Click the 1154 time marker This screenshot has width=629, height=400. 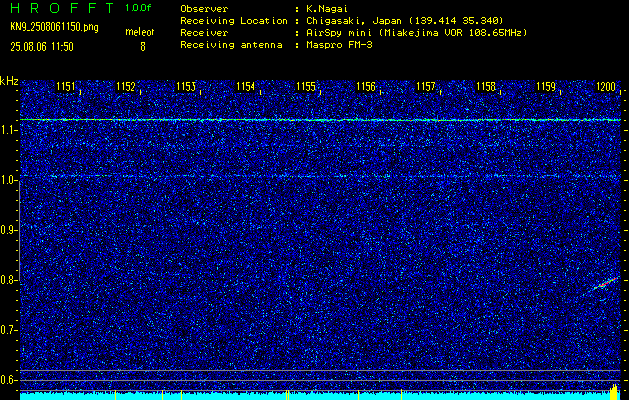pos(246,86)
